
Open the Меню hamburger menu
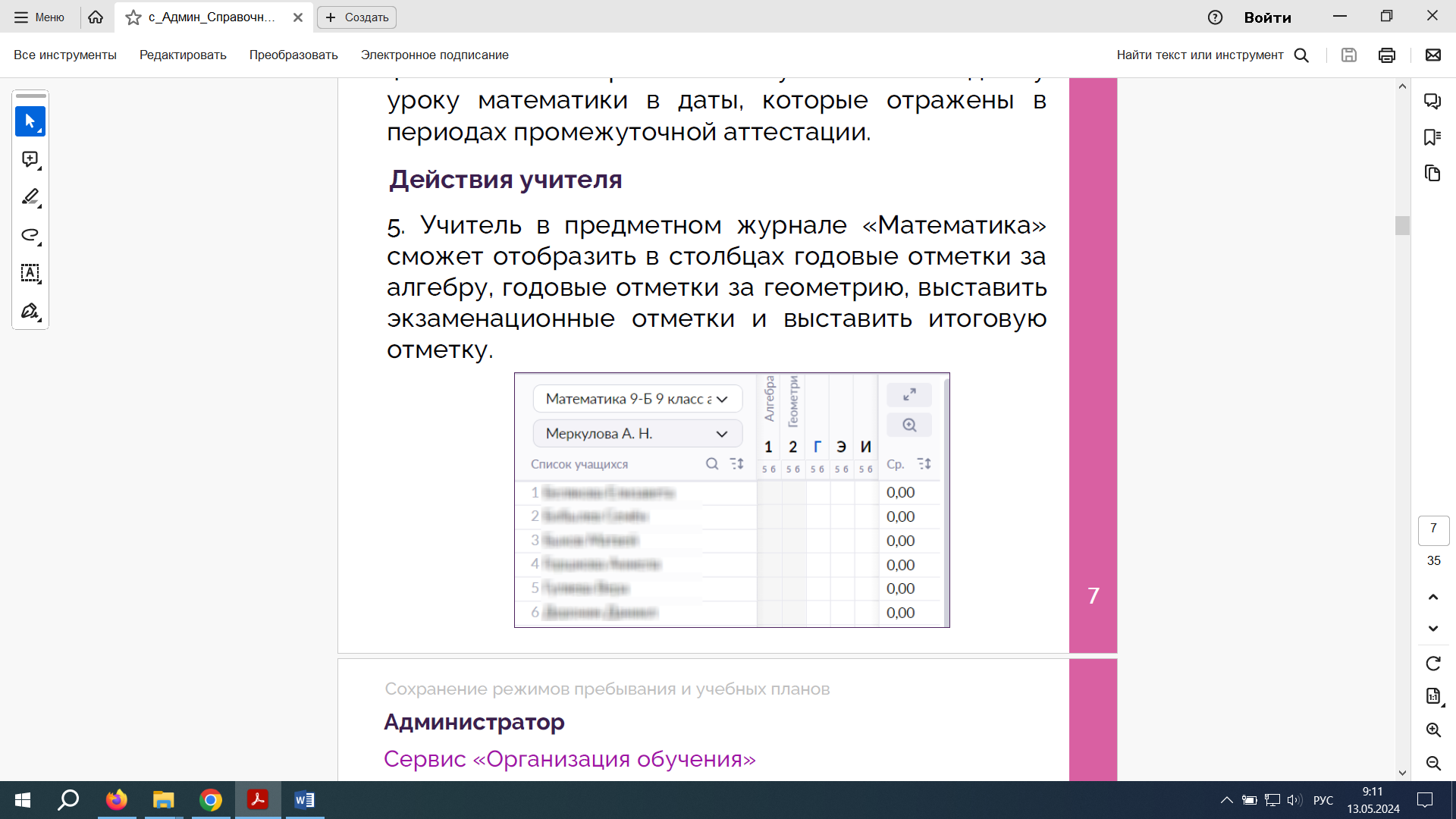click(x=39, y=17)
